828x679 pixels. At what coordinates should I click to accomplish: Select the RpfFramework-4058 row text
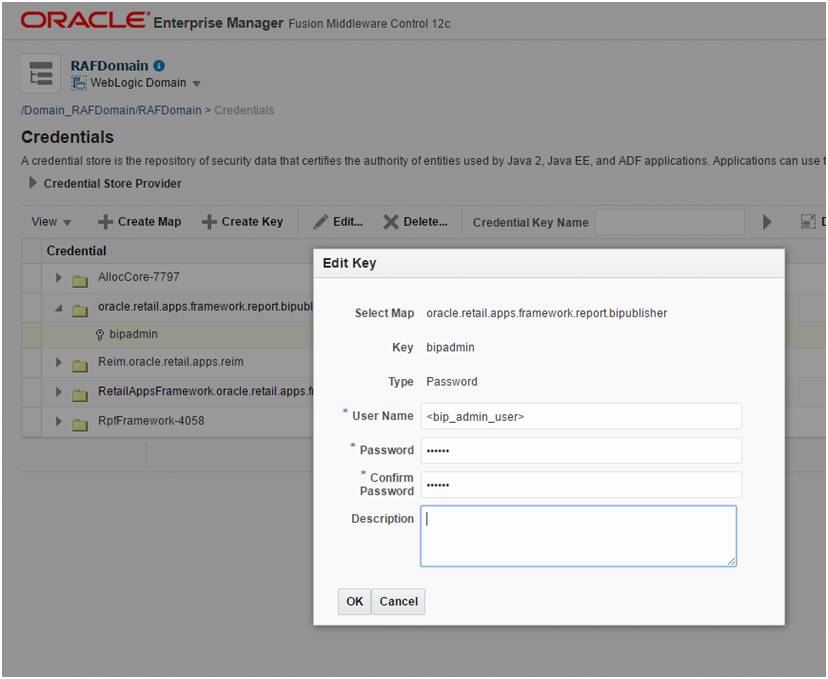151,421
